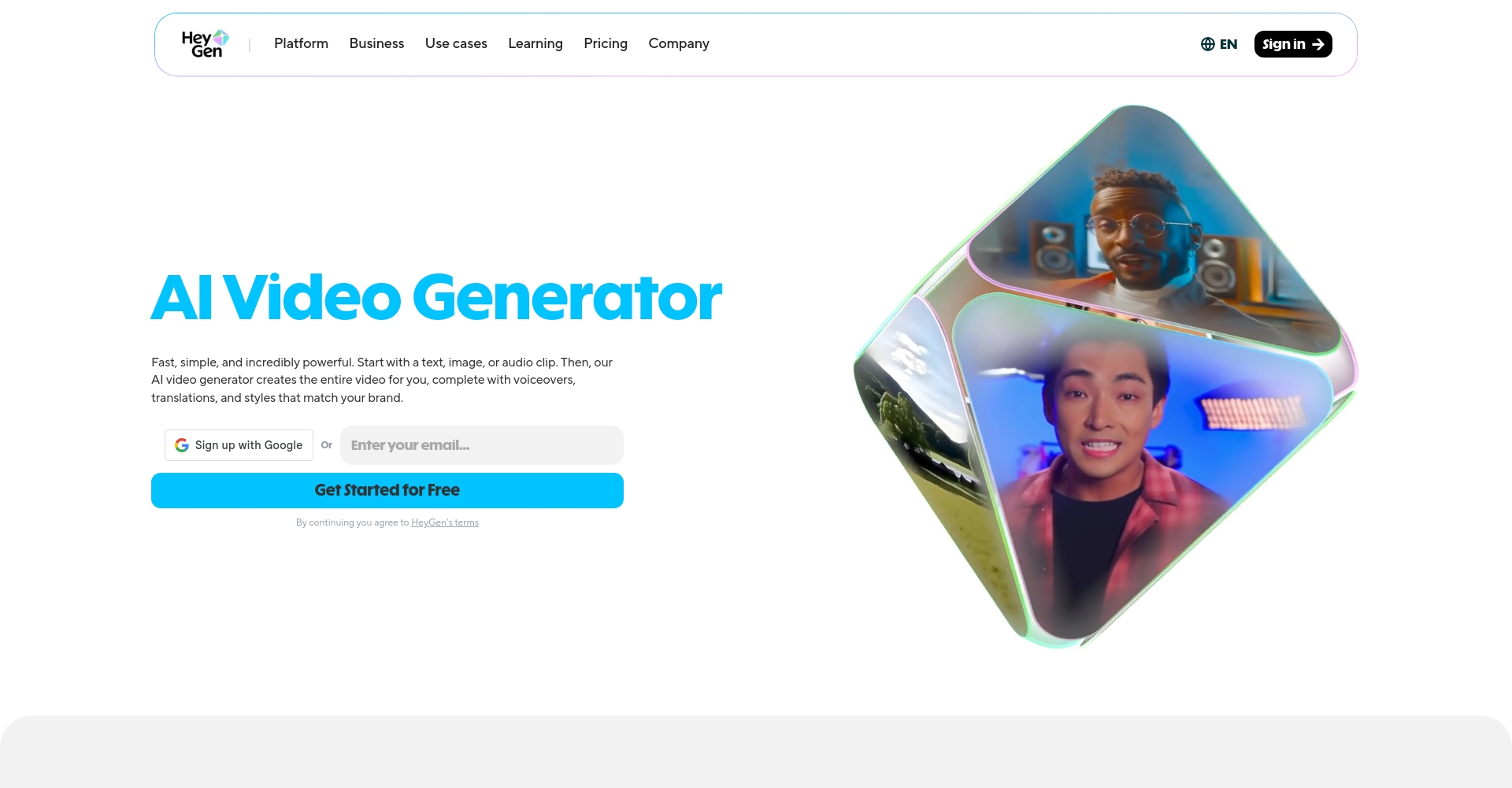The width and height of the screenshot is (1512, 788).
Task: Focus the Enter your email field
Action: click(x=482, y=445)
